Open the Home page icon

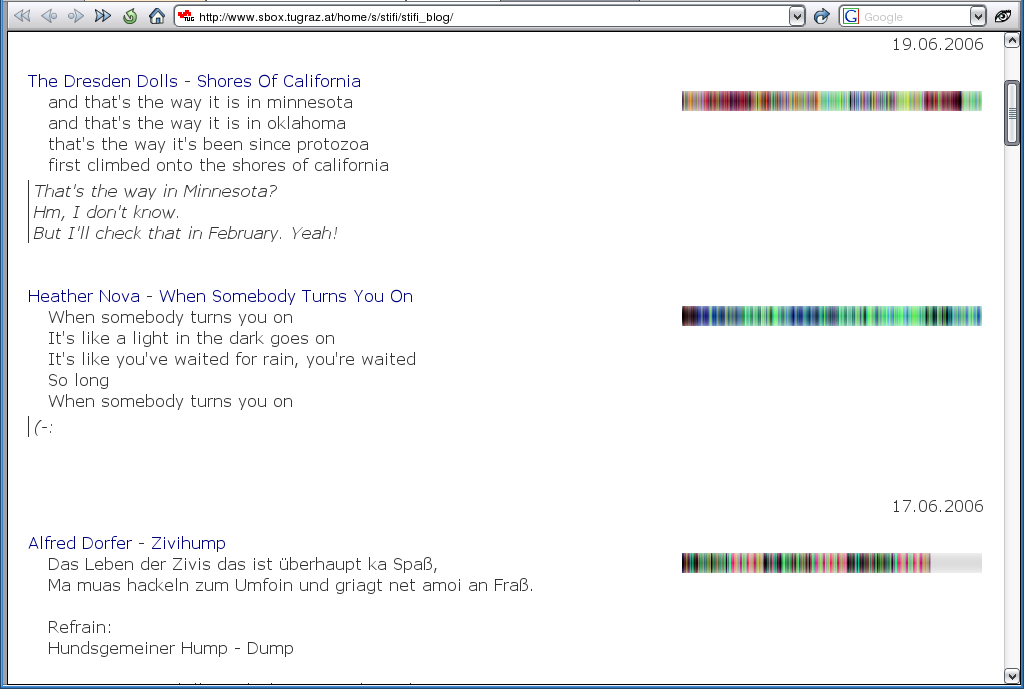click(157, 16)
